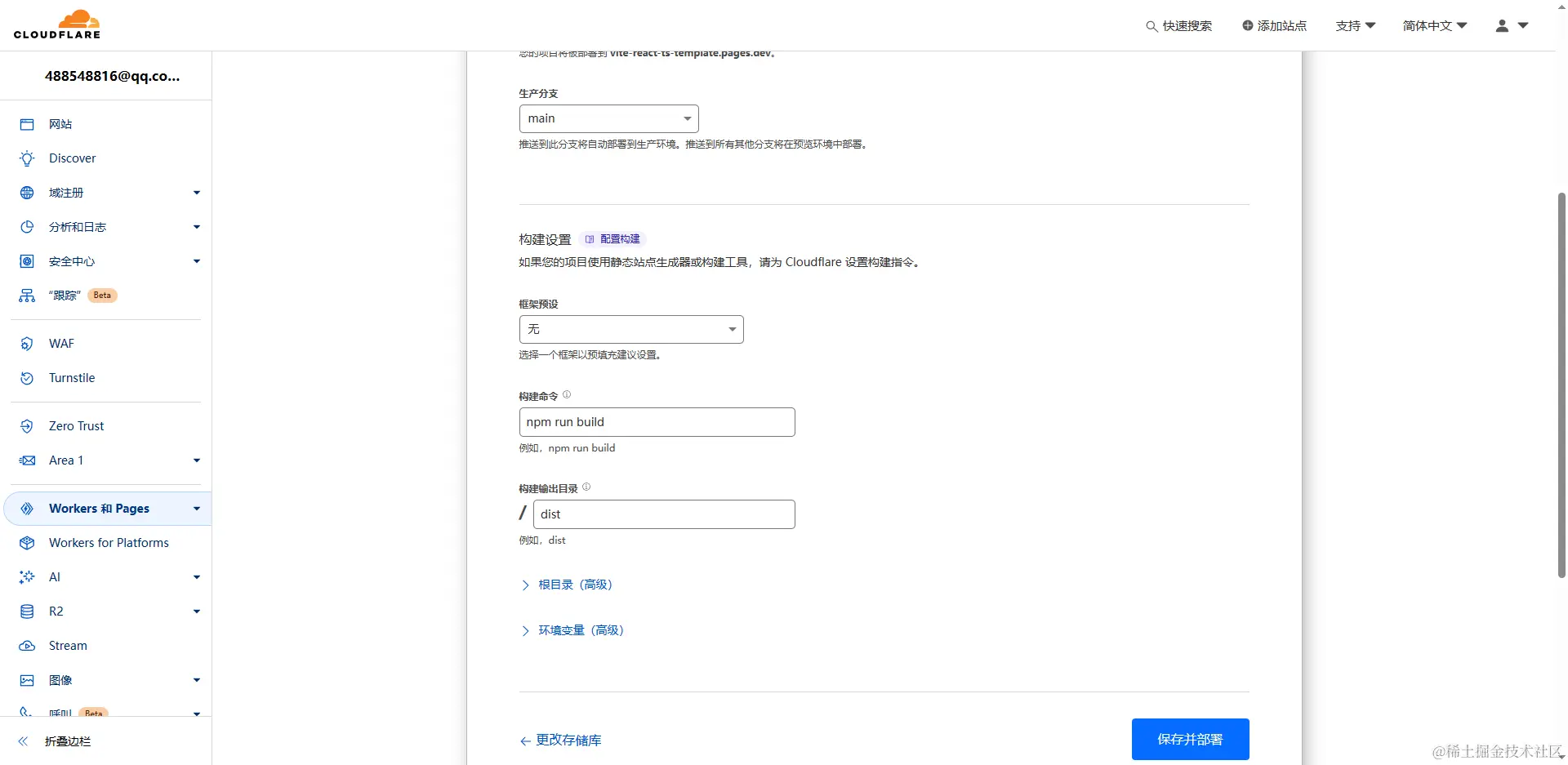Select WAF in the sidebar

[x=61, y=344]
